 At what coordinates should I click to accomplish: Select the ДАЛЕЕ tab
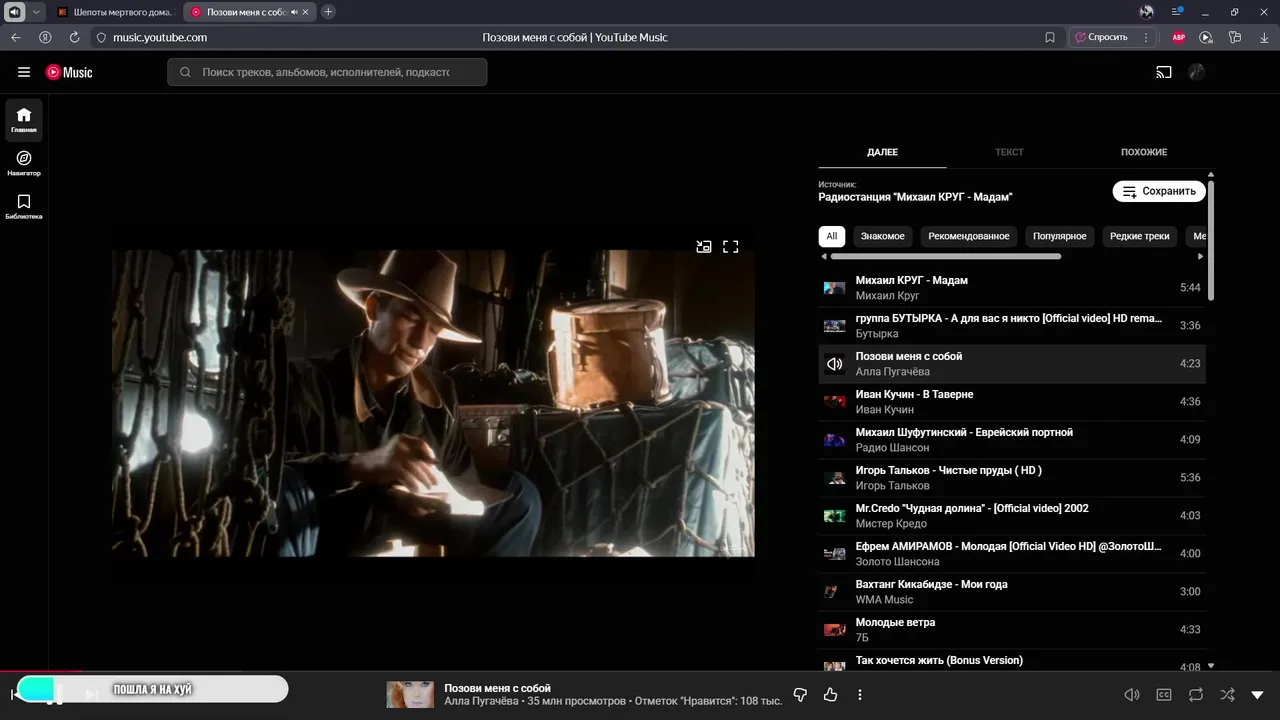click(x=882, y=152)
